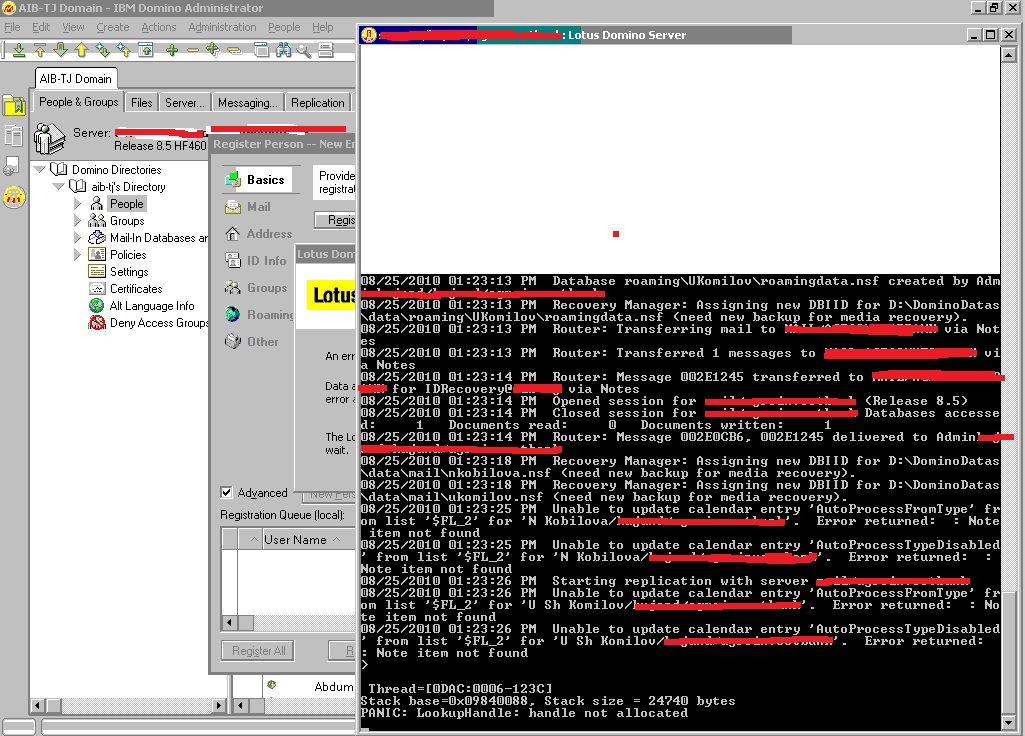Switch to the Server... tab

(184, 103)
